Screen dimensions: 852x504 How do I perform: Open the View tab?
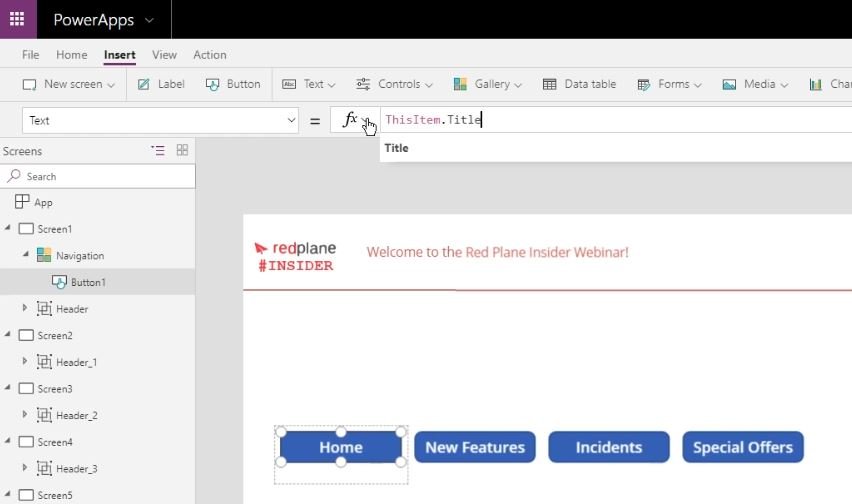[x=164, y=55]
